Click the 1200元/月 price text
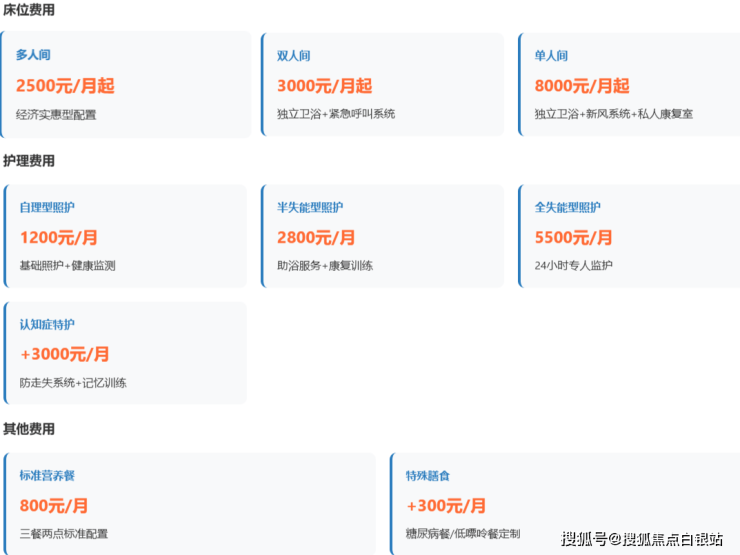 (59, 238)
